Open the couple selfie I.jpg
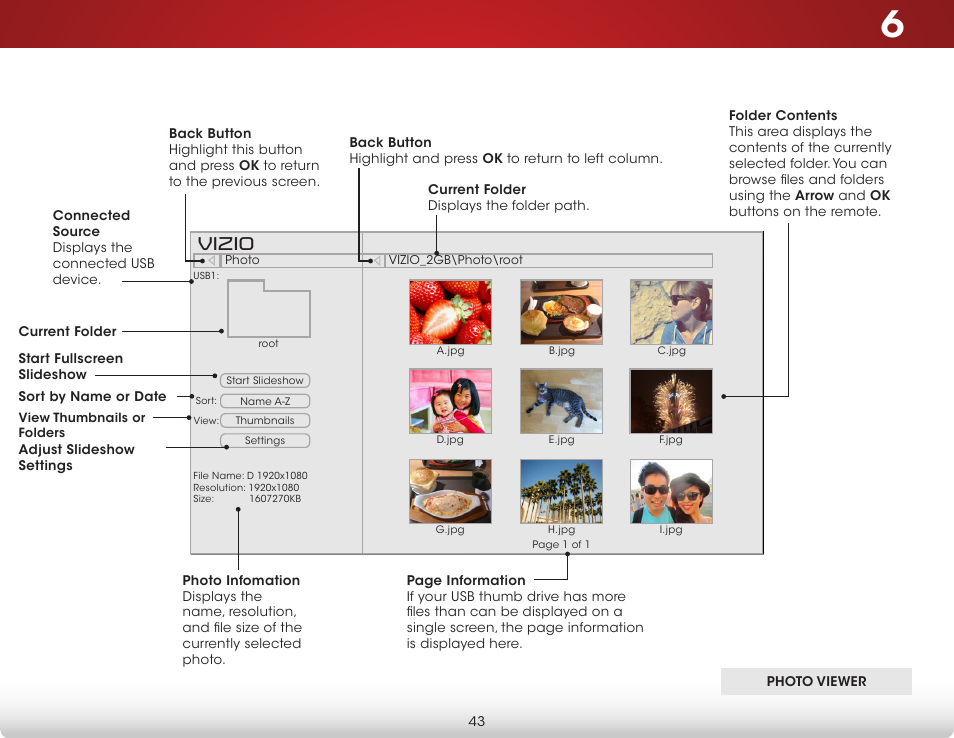Viewport: 954px width, 738px height. [671, 491]
